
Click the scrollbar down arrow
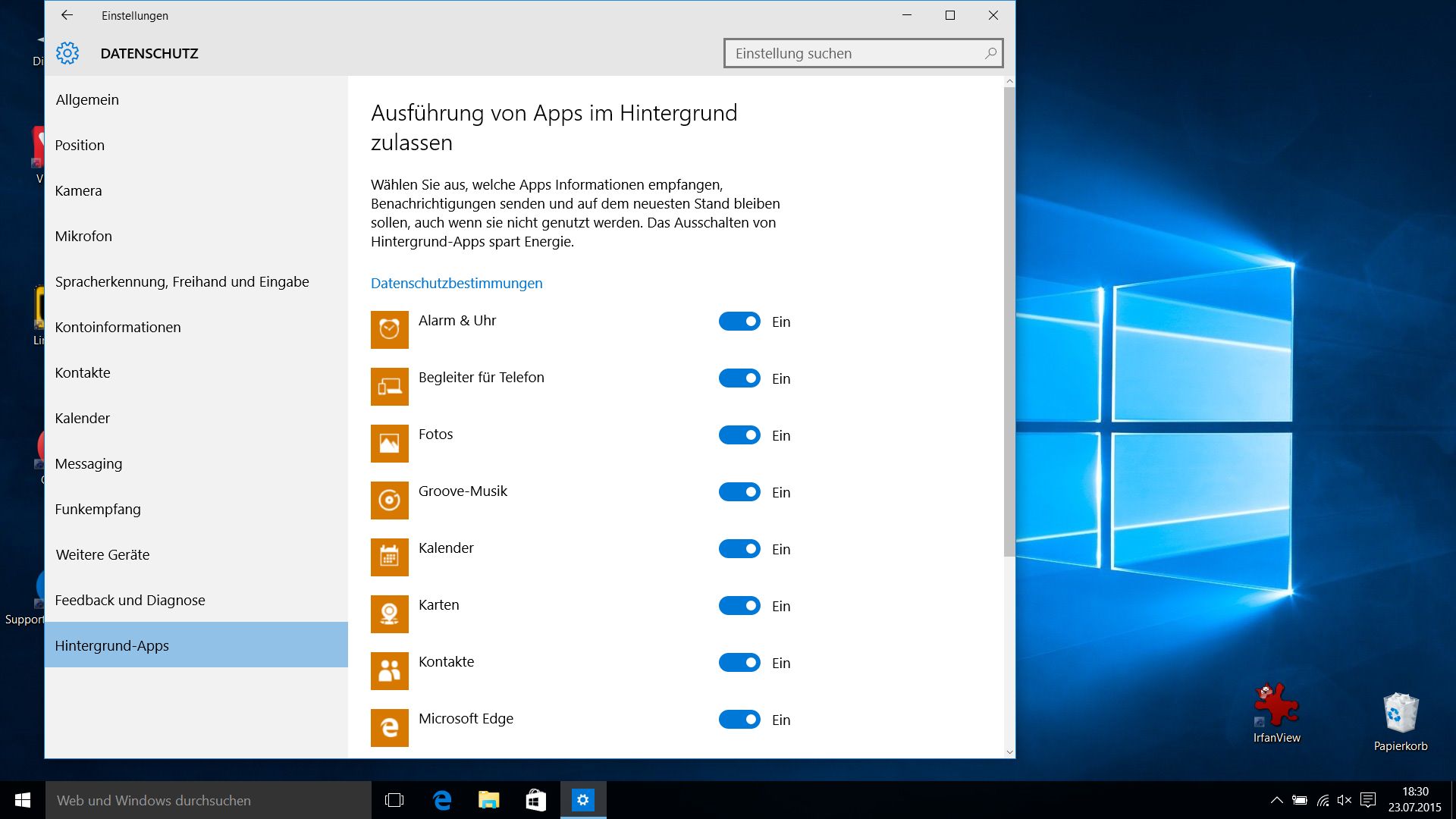point(1009,752)
